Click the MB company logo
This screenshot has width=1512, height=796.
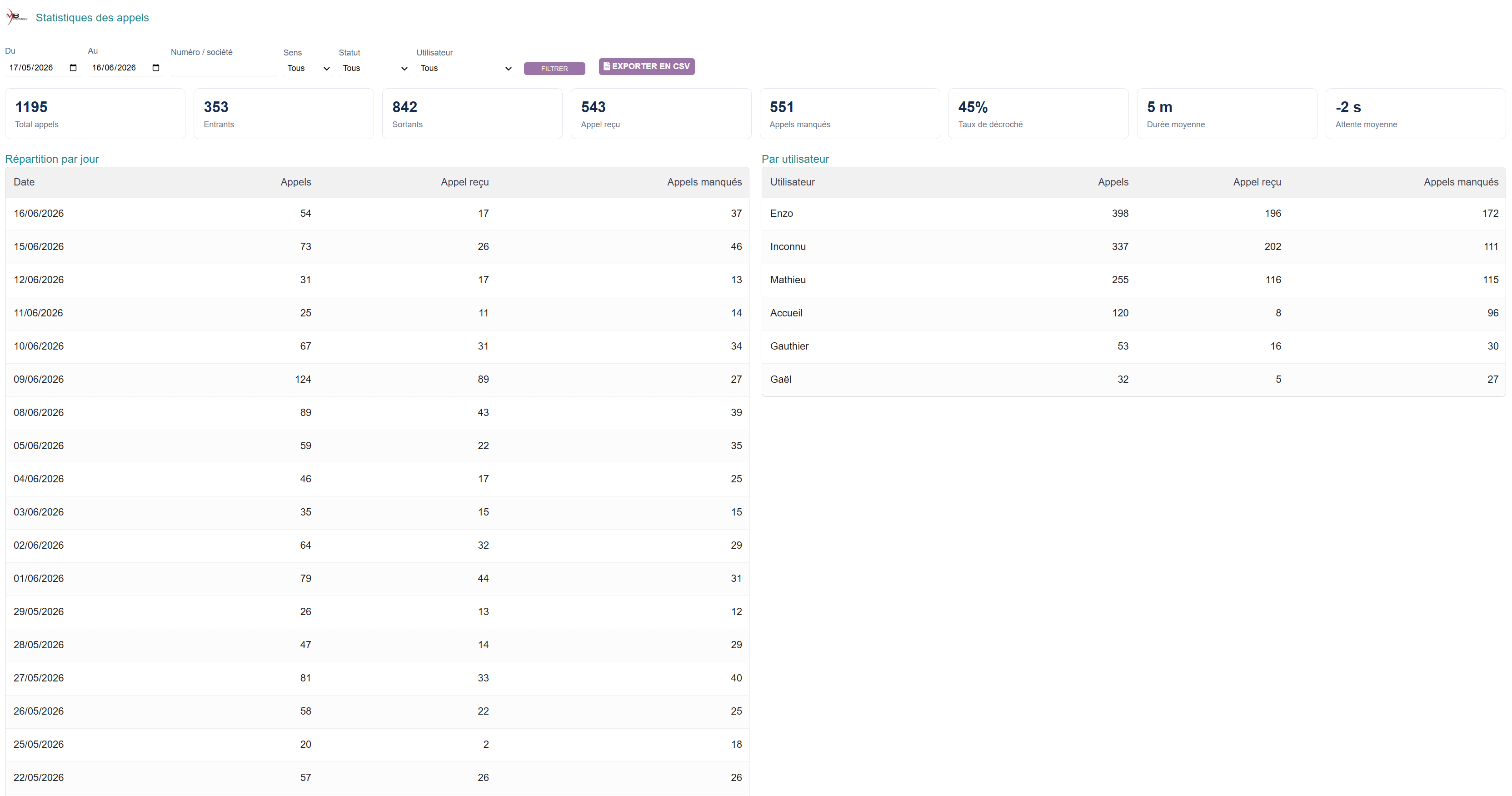[x=16, y=17]
